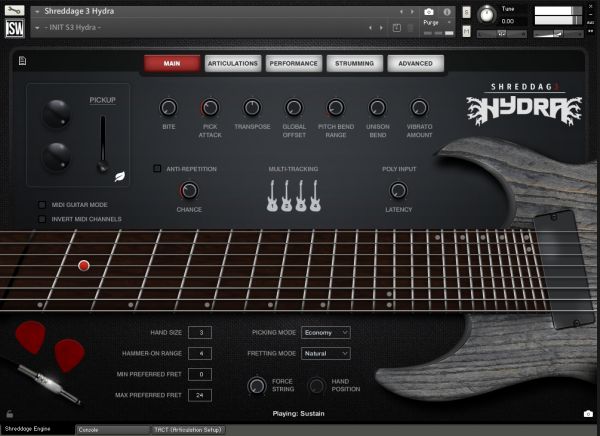Click the Max Preferred Fret value field
The width and height of the screenshot is (600, 436).
[x=200, y=395]
